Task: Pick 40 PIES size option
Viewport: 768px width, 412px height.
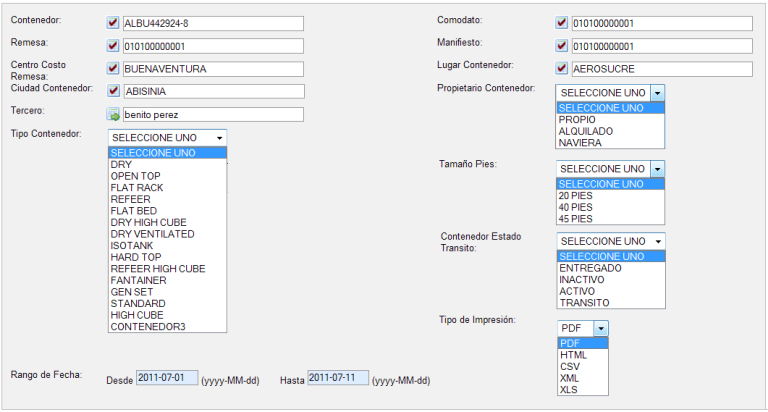Action: tap(576, 207)
